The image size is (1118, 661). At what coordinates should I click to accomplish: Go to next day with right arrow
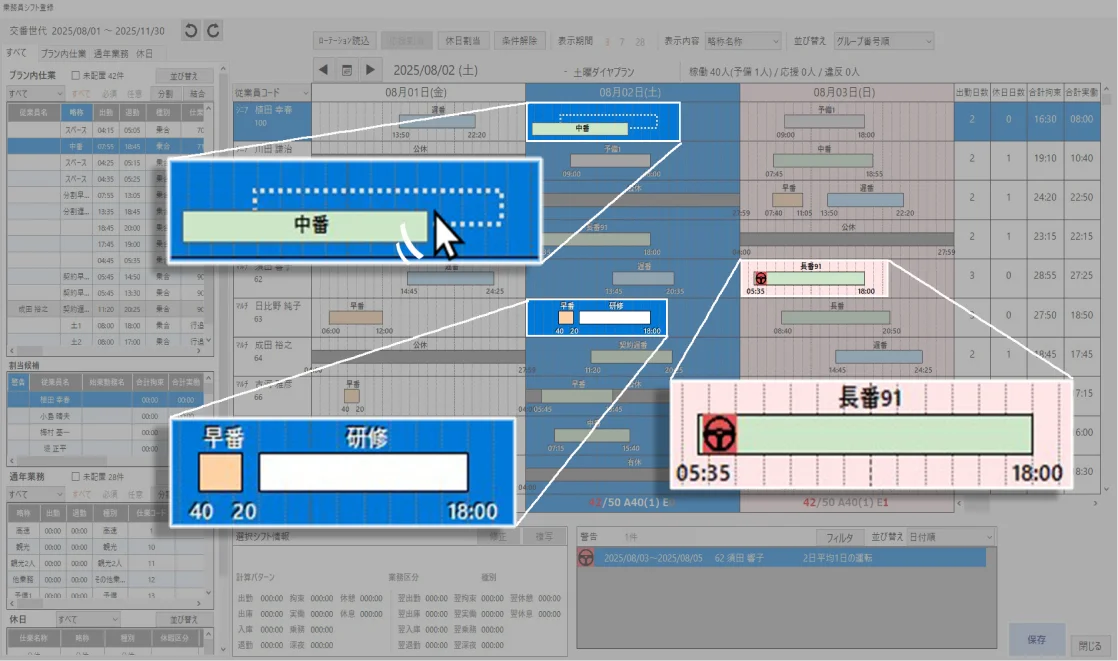370,70
